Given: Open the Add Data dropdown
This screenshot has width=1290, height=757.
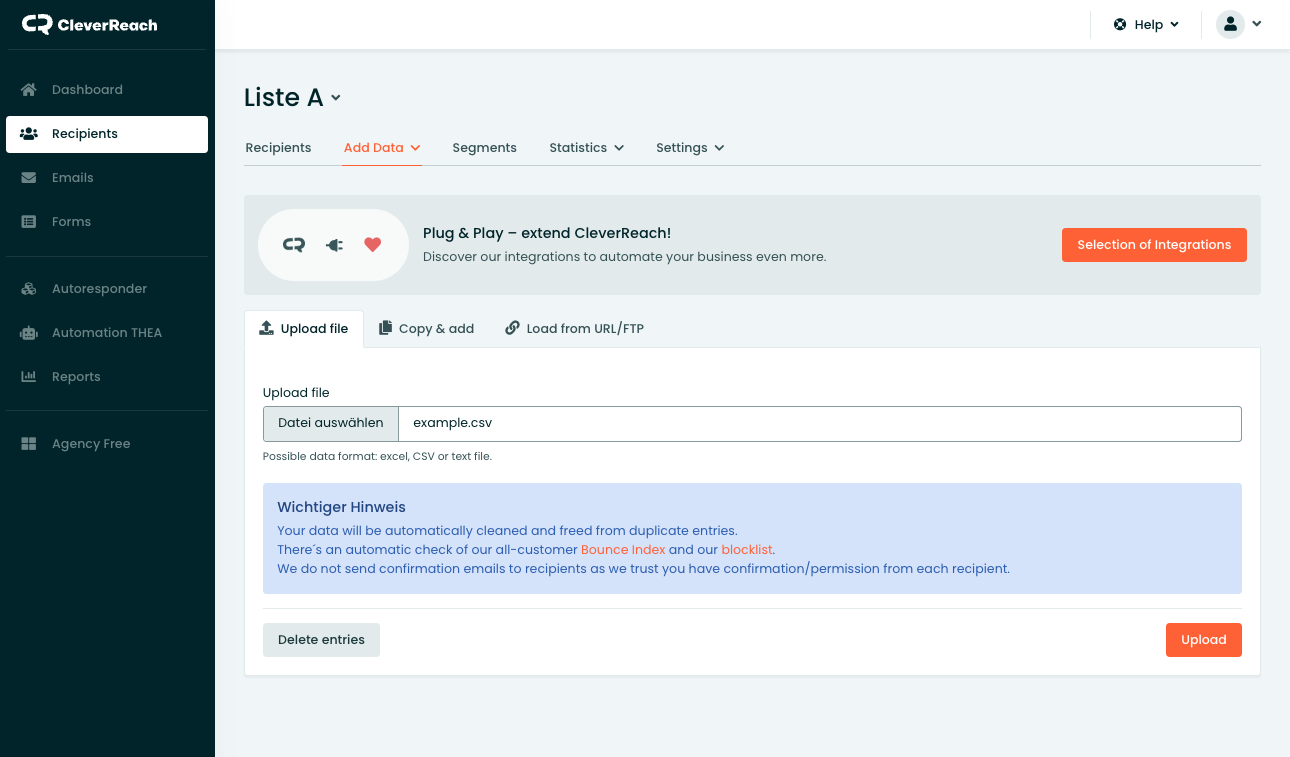Looking at the screenshot, I should click(x=382, y=147).
